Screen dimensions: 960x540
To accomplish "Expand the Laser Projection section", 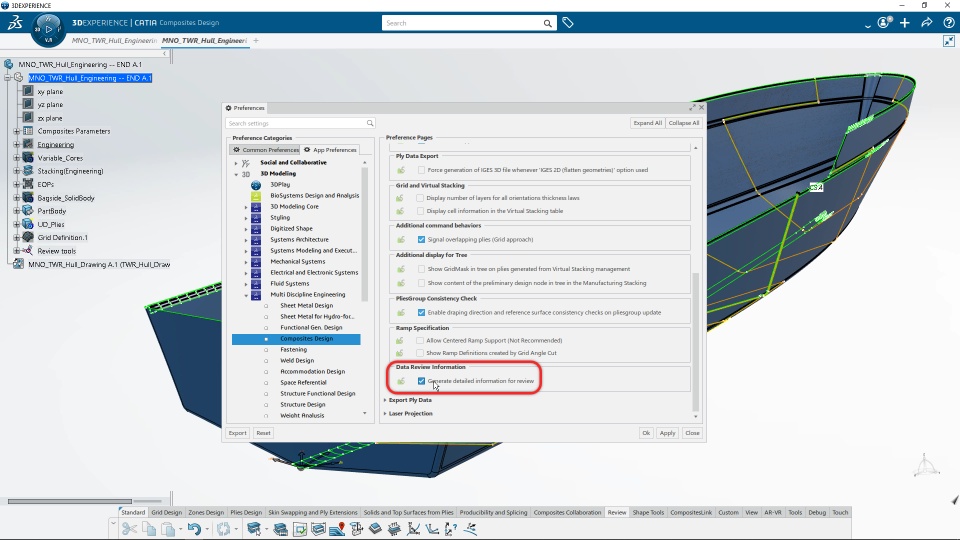I will (385, 413).
